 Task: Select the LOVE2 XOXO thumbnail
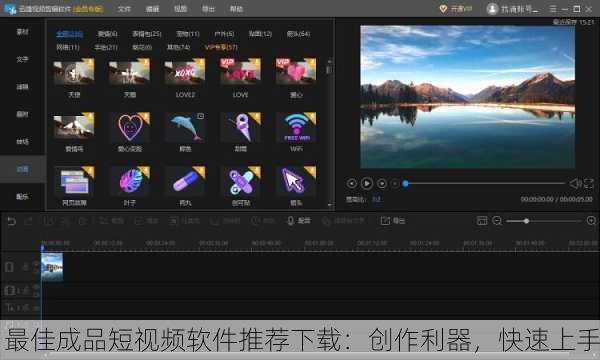pyautogui.click(x=185, y=72)
